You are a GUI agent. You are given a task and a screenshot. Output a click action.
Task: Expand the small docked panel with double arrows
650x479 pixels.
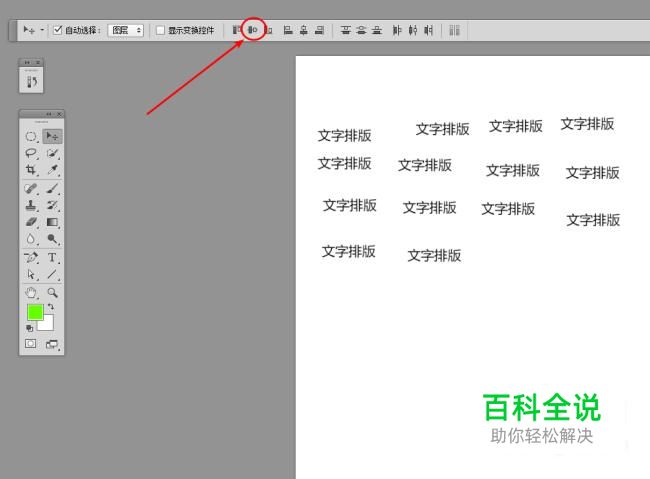click(27, 63)
